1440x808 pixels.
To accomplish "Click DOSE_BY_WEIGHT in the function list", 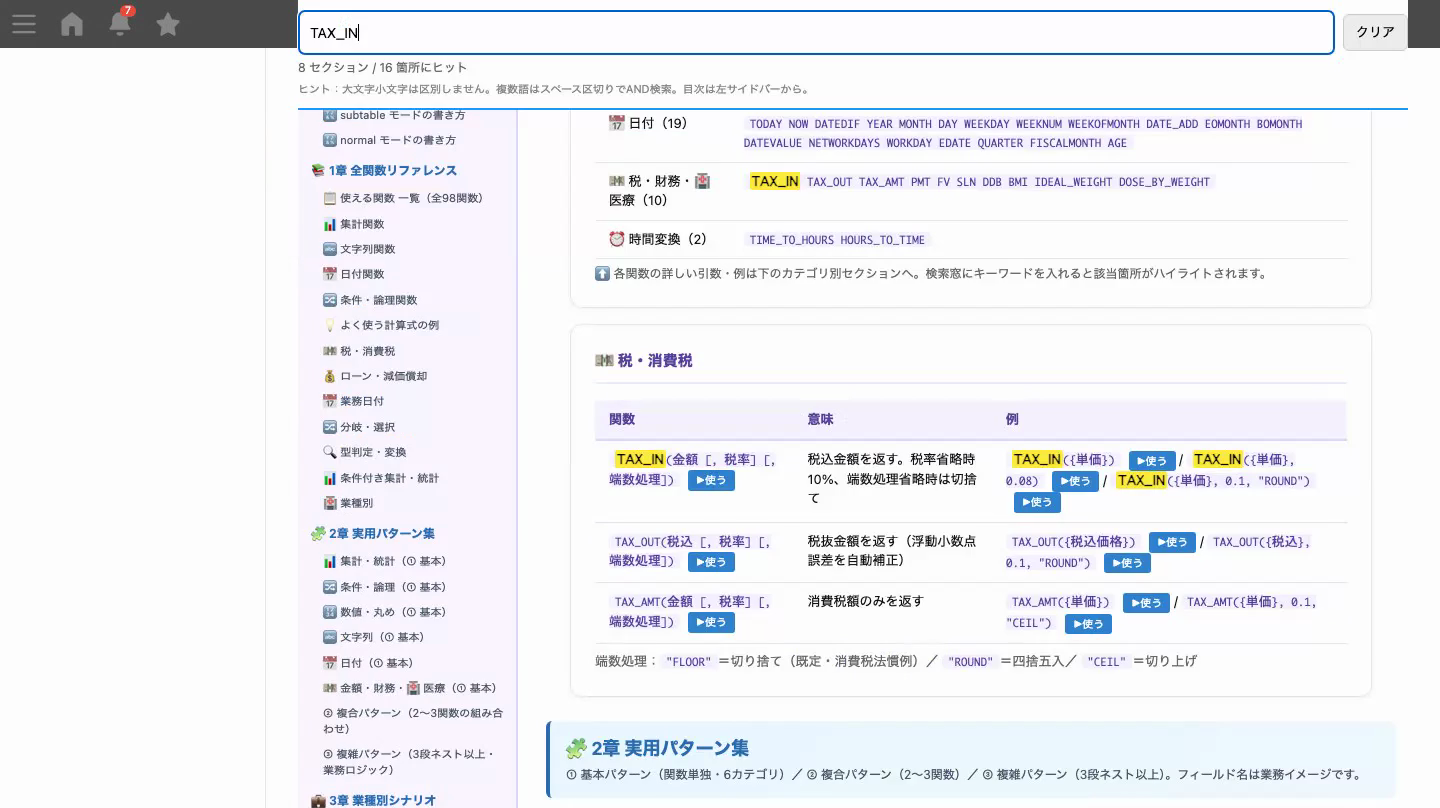I will pyautogui.click(x=1164, y=182).
